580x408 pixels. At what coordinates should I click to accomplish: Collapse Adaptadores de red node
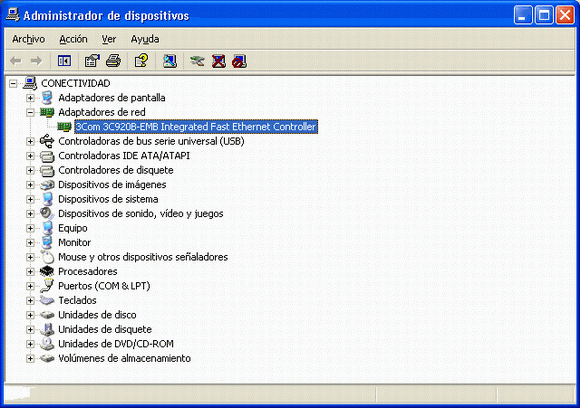tap(30, 112)
